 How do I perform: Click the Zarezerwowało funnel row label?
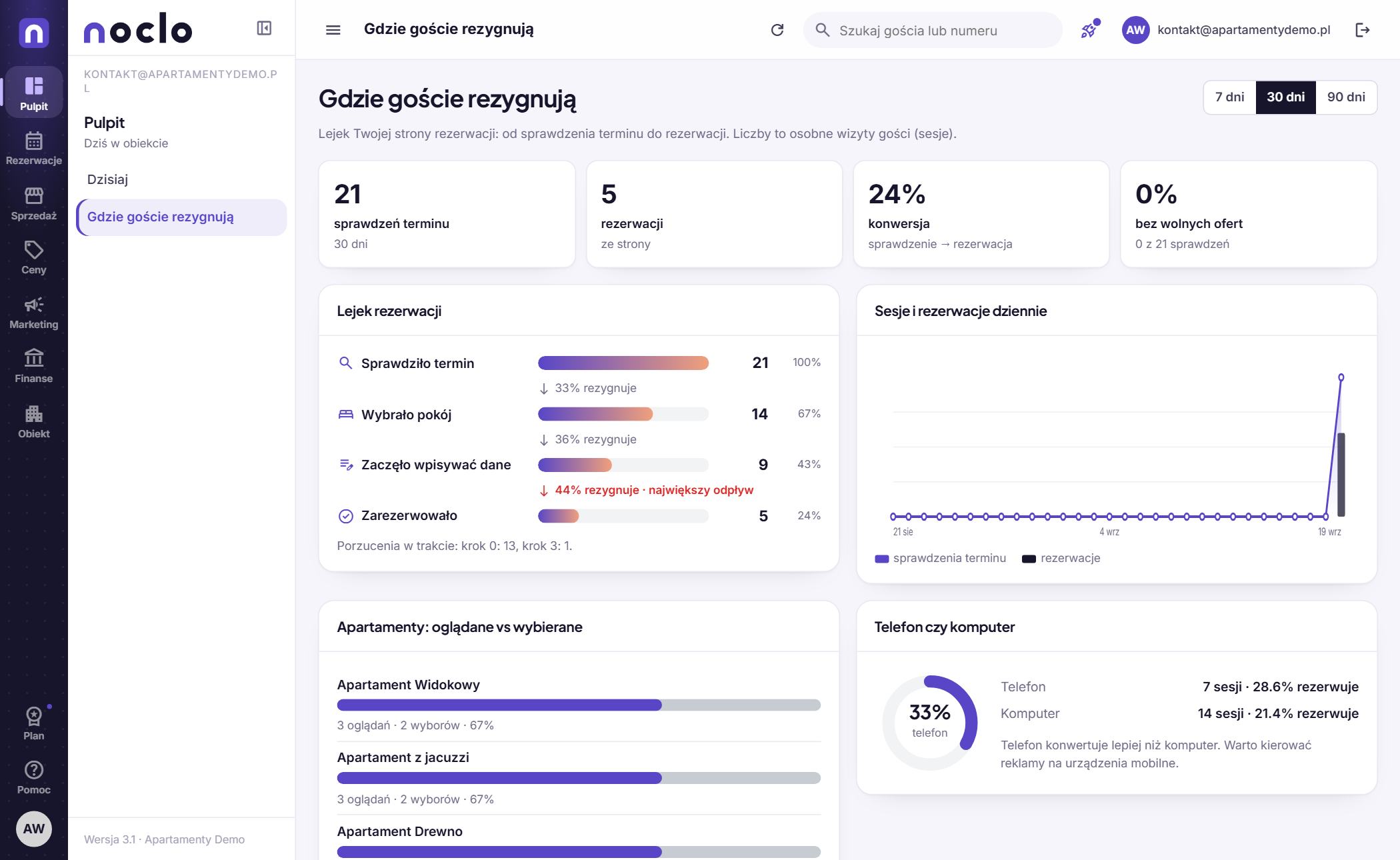[409, 515]
